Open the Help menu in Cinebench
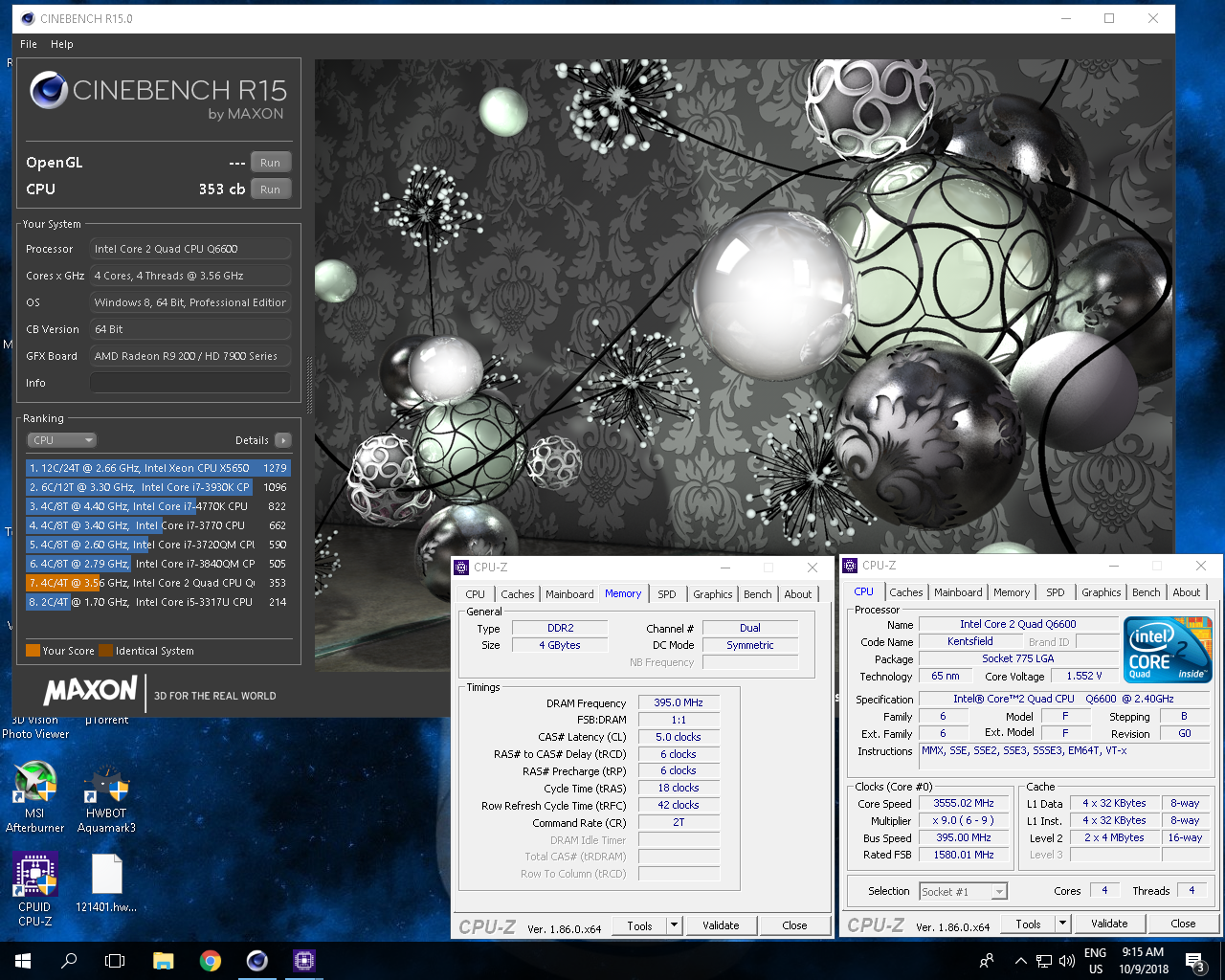Image resolution: width=1225 pixels, height=980 pixels. 62,44
